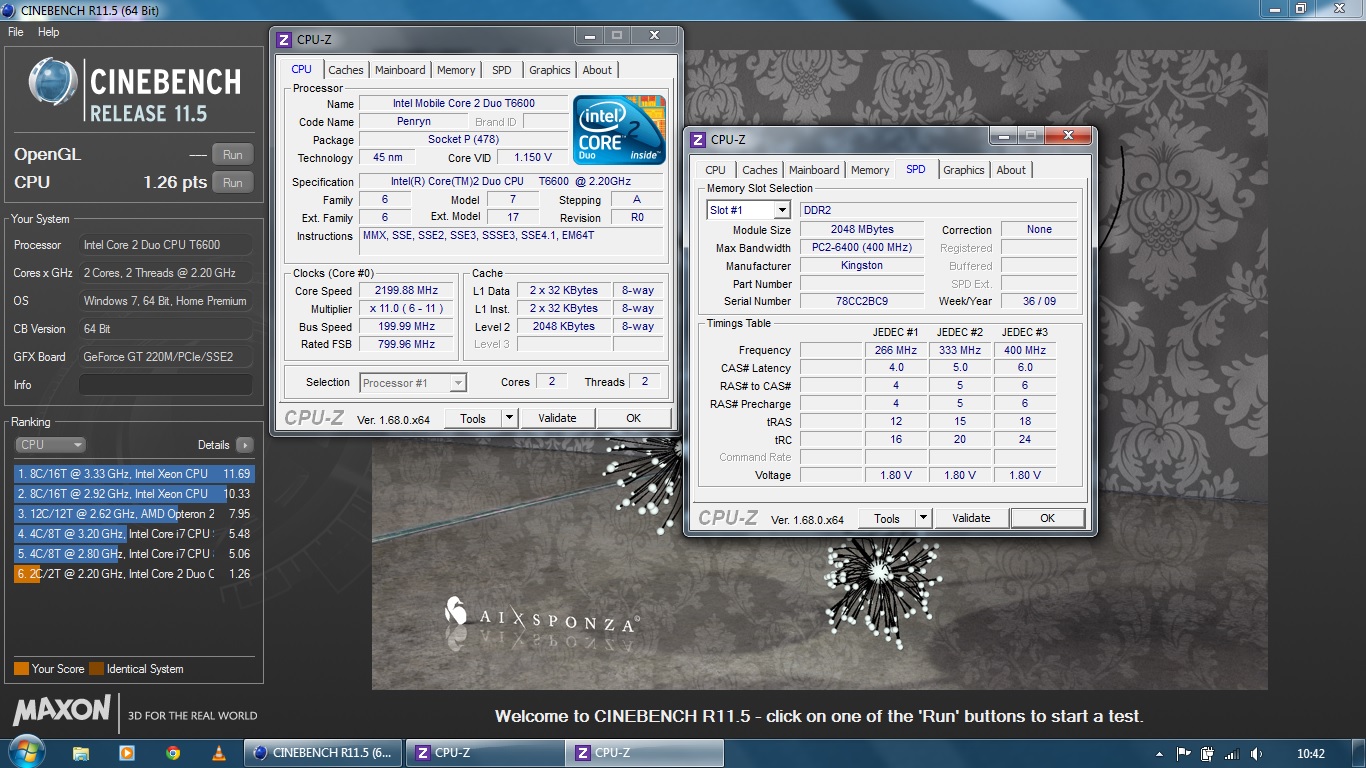Click the Identical System legend swatch
The image size is (1366, 768).
click(x=96, y=669)
